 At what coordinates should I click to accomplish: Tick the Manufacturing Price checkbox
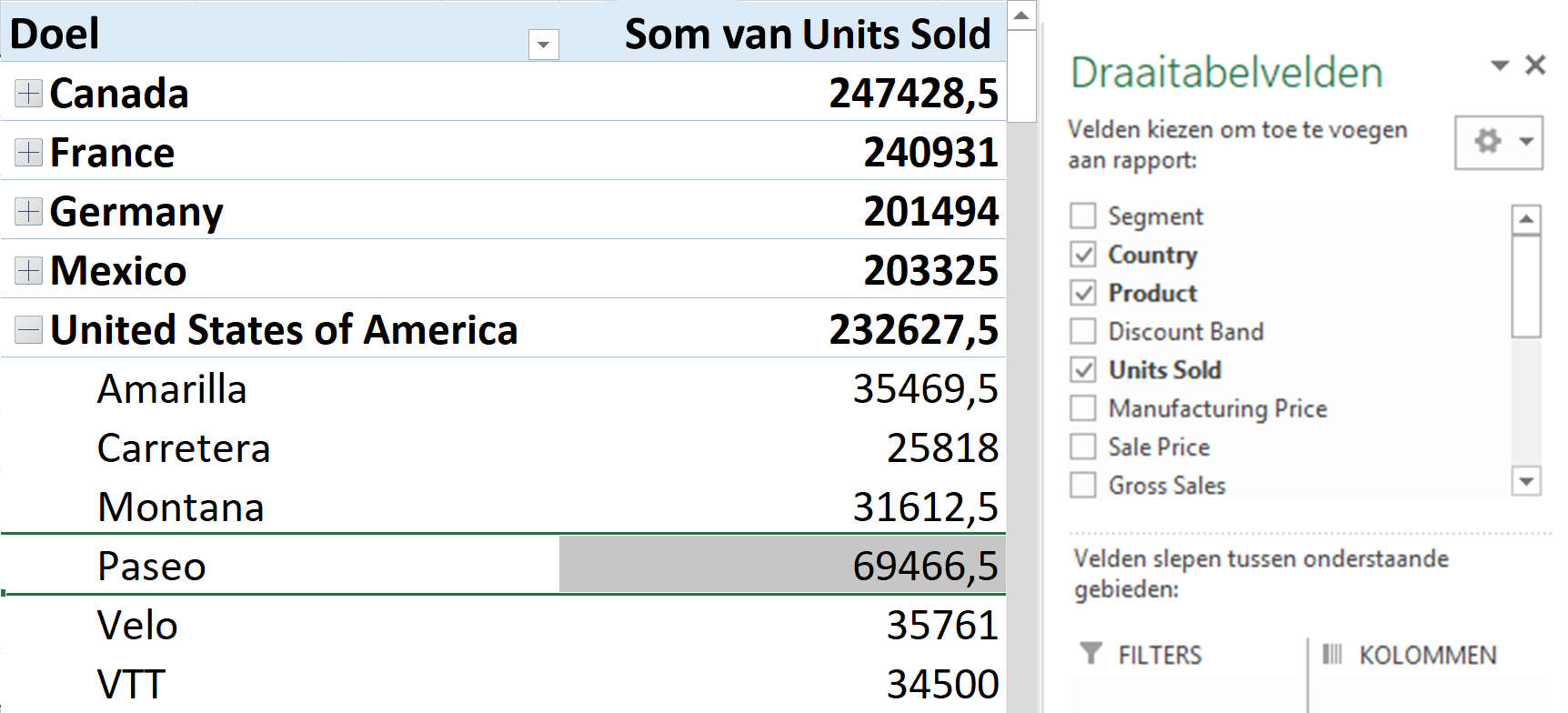[x=1083, y=408]
